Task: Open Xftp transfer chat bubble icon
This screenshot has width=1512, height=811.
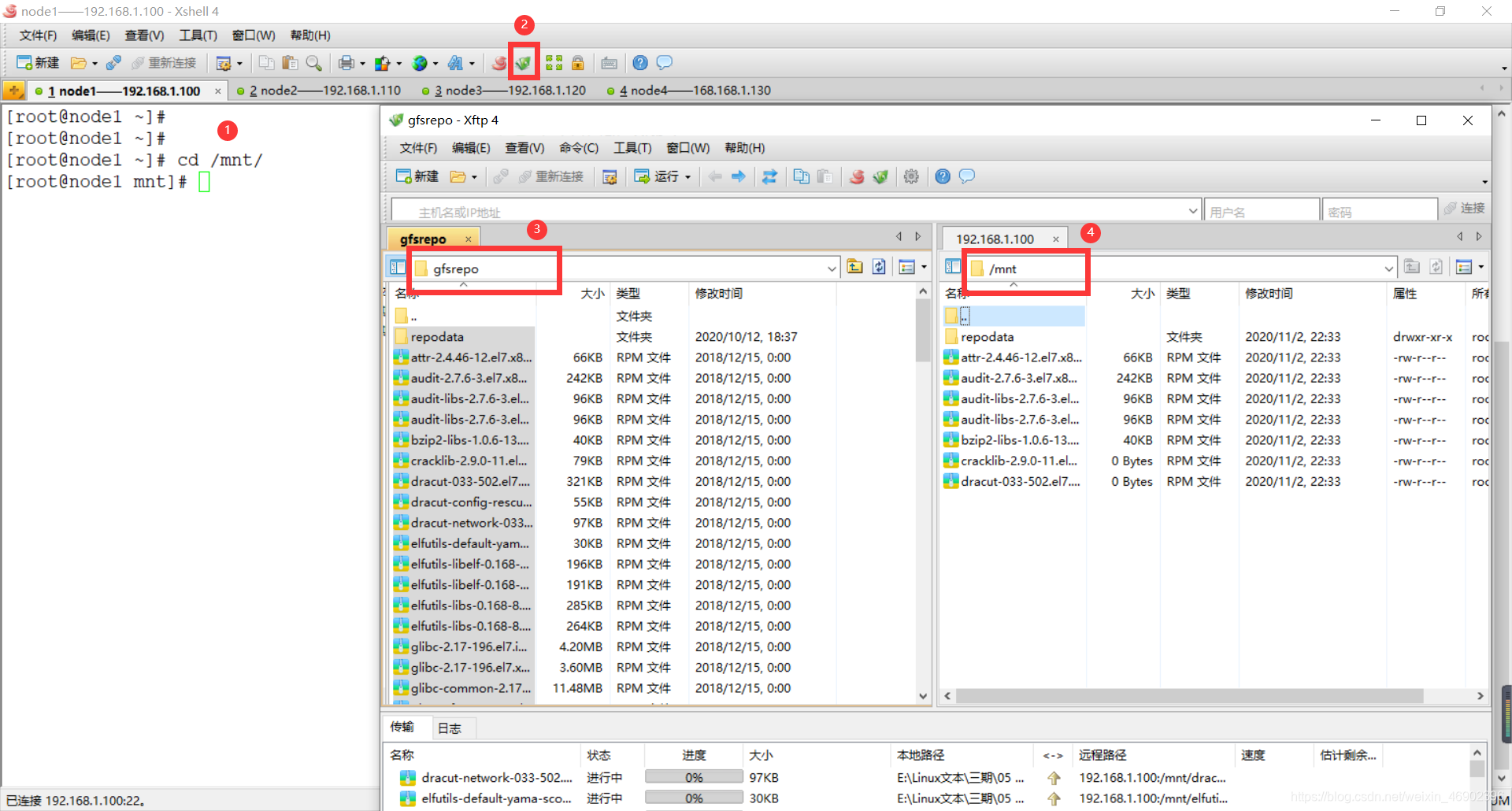Action: 966,176
